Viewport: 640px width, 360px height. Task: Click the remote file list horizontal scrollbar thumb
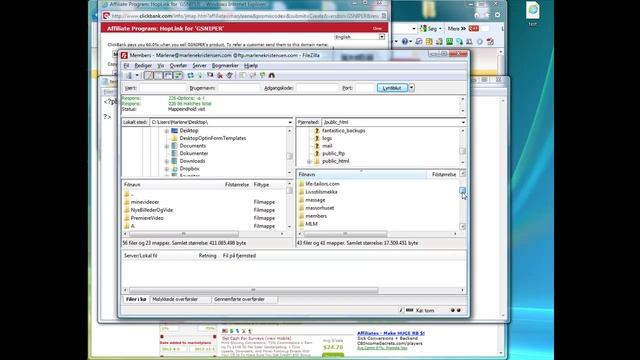tap(345, 234)
